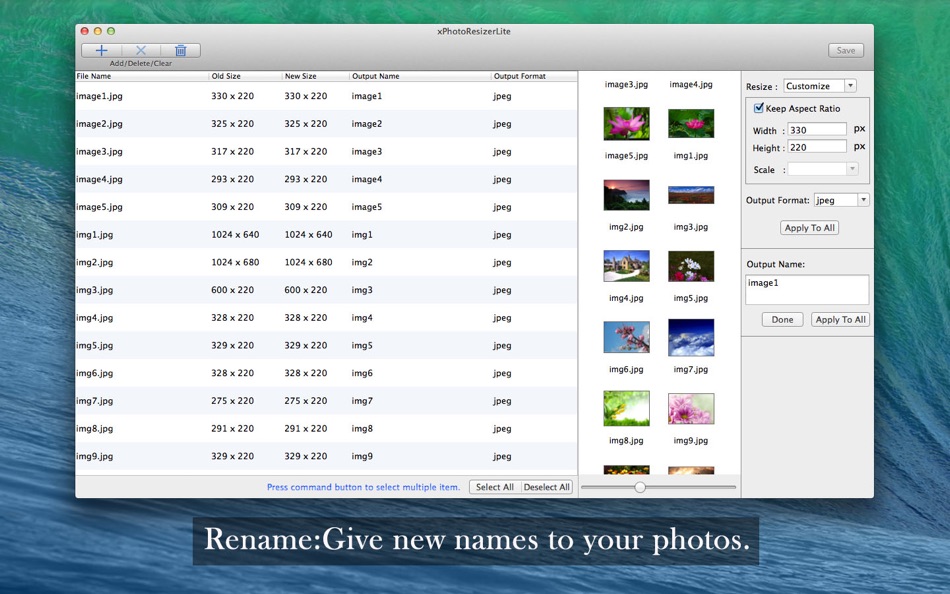Click the Width input field
The image size is (950, 594).
[817, 130]
